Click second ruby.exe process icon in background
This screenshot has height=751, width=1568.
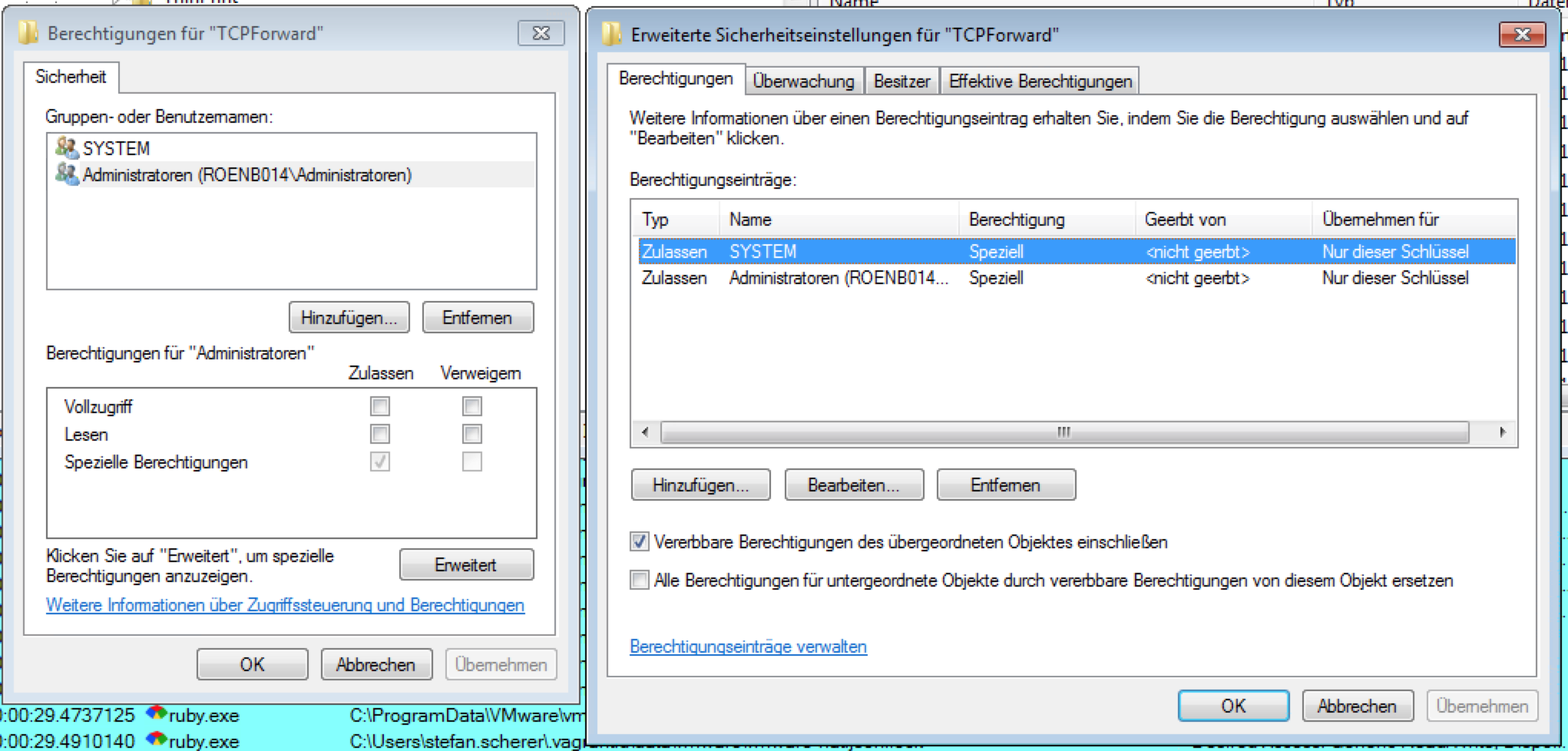156,740
